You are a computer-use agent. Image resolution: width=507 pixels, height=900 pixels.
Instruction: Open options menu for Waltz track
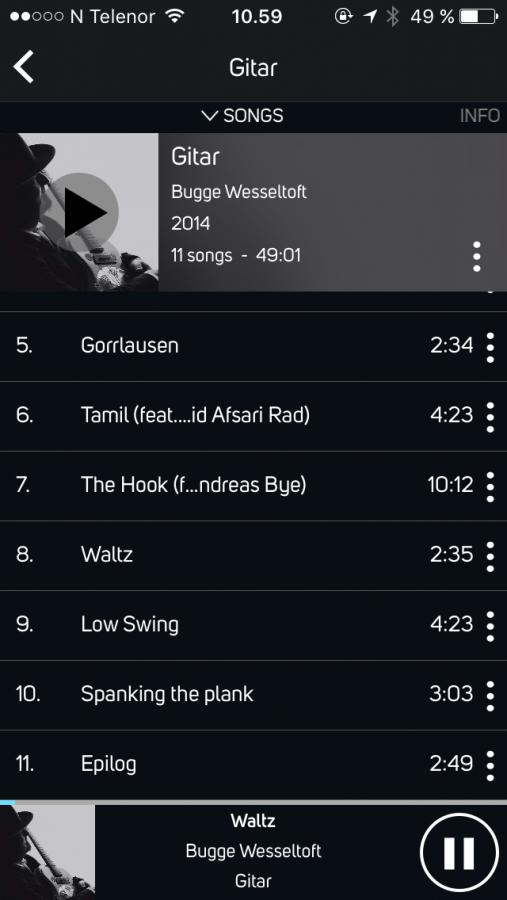pyautogui.click(x=490, y=556)
